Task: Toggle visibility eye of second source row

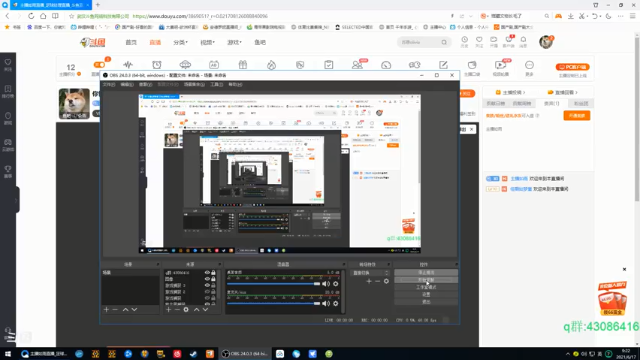Action: [207, 279]
